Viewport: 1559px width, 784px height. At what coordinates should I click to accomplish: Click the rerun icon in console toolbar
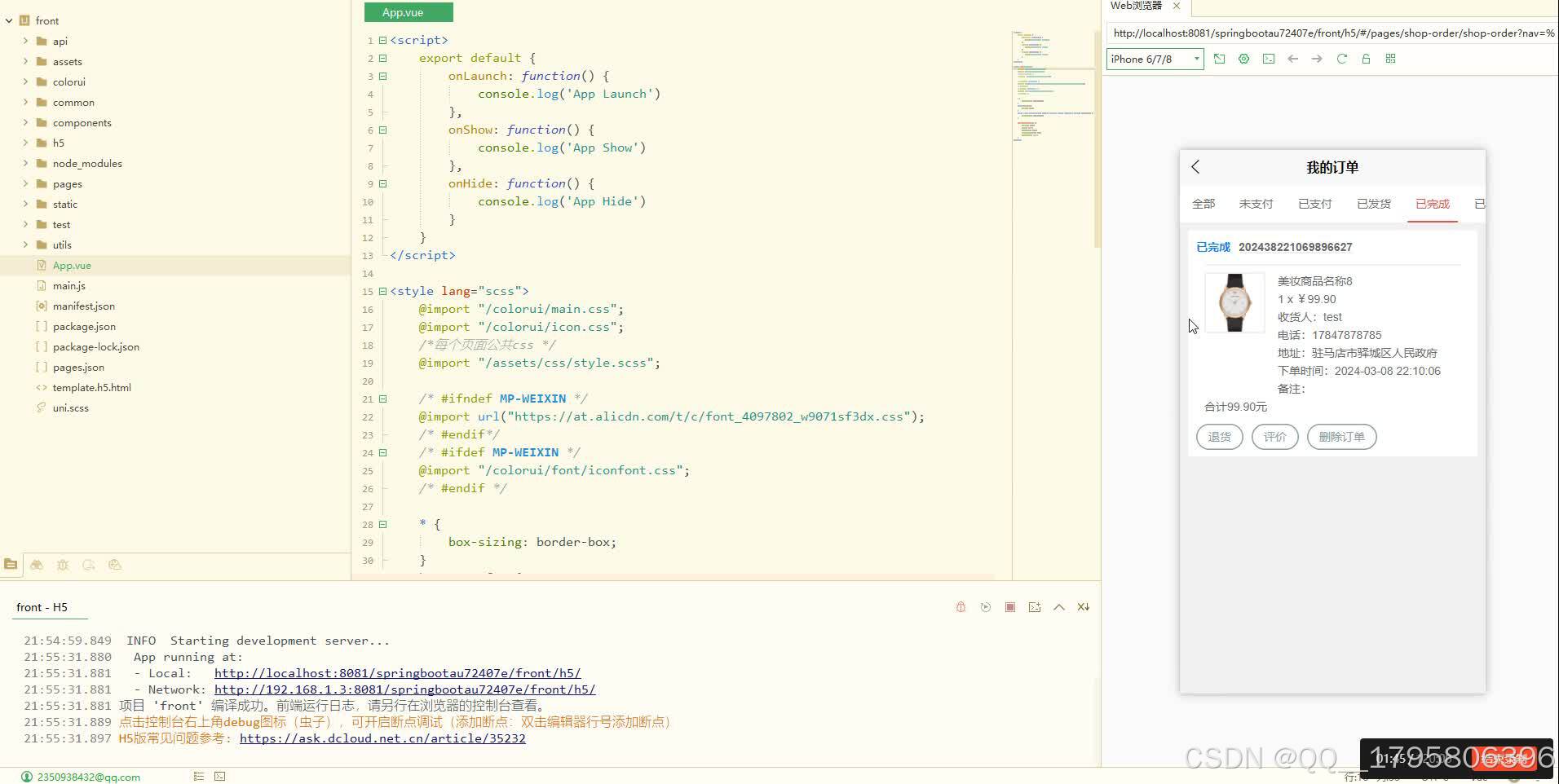[986, 607]
